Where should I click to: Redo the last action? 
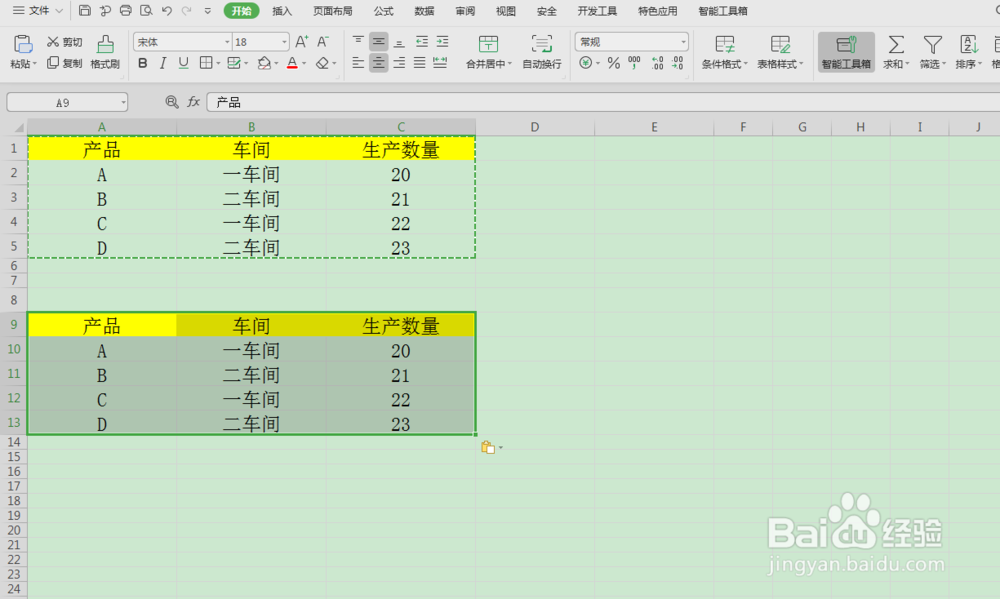[187, 11]
